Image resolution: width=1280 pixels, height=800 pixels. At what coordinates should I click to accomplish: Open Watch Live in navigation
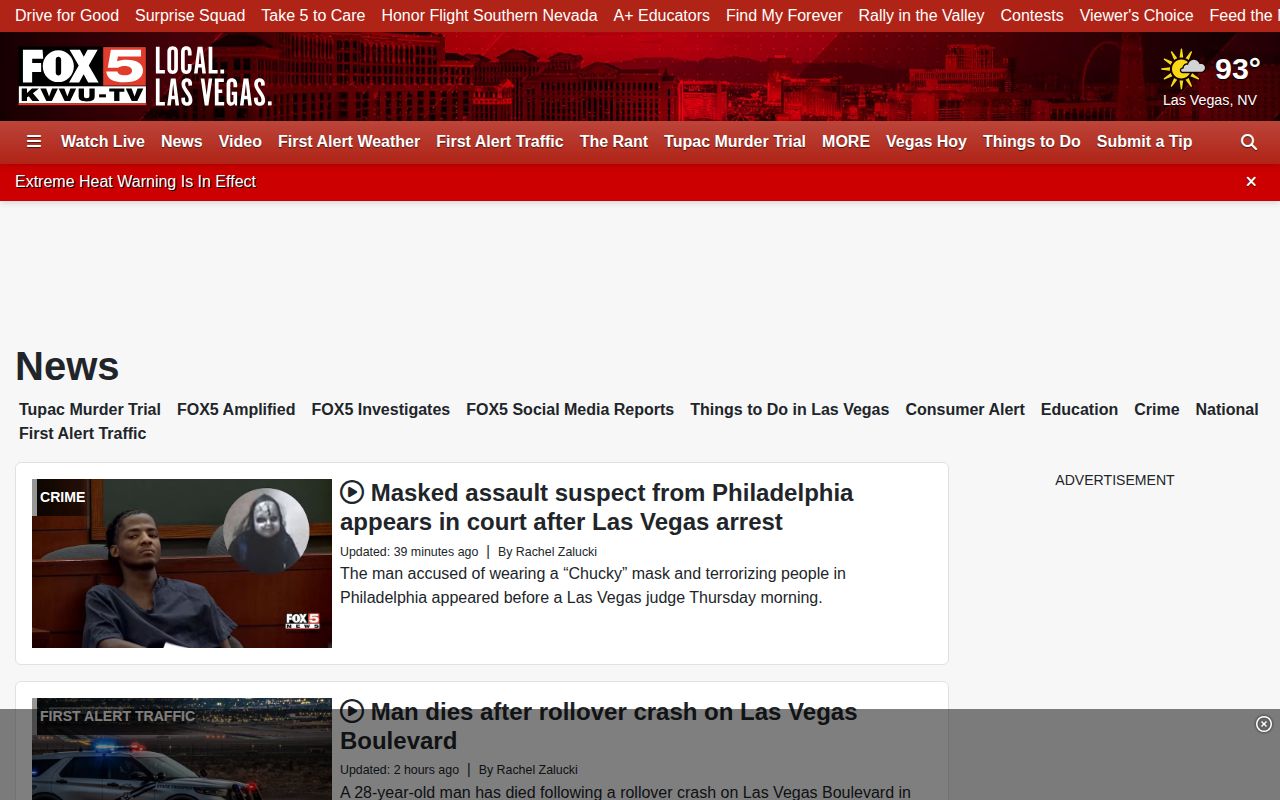[x=103, y=142]
